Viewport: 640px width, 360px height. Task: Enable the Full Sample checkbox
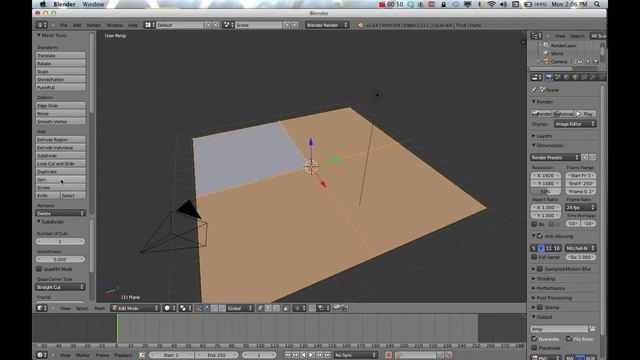pos(534,257)
